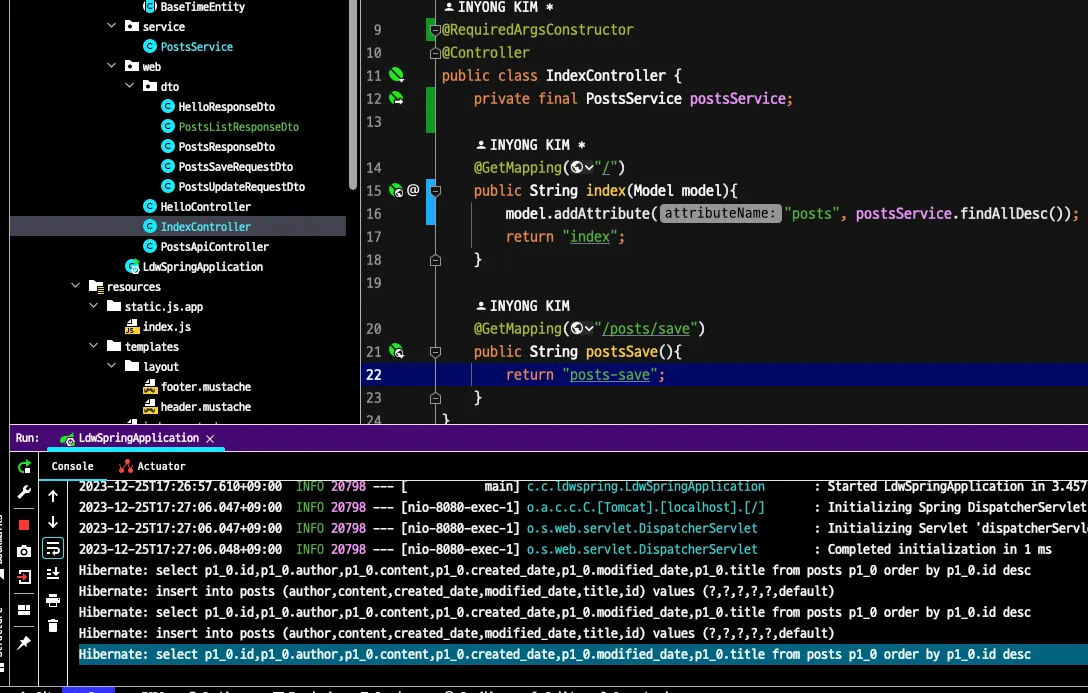This screenshot has height=693, width=1088.
Task: Open globe URL dropdown beside "/posts/save" mapping
Action: click(582, 328)
